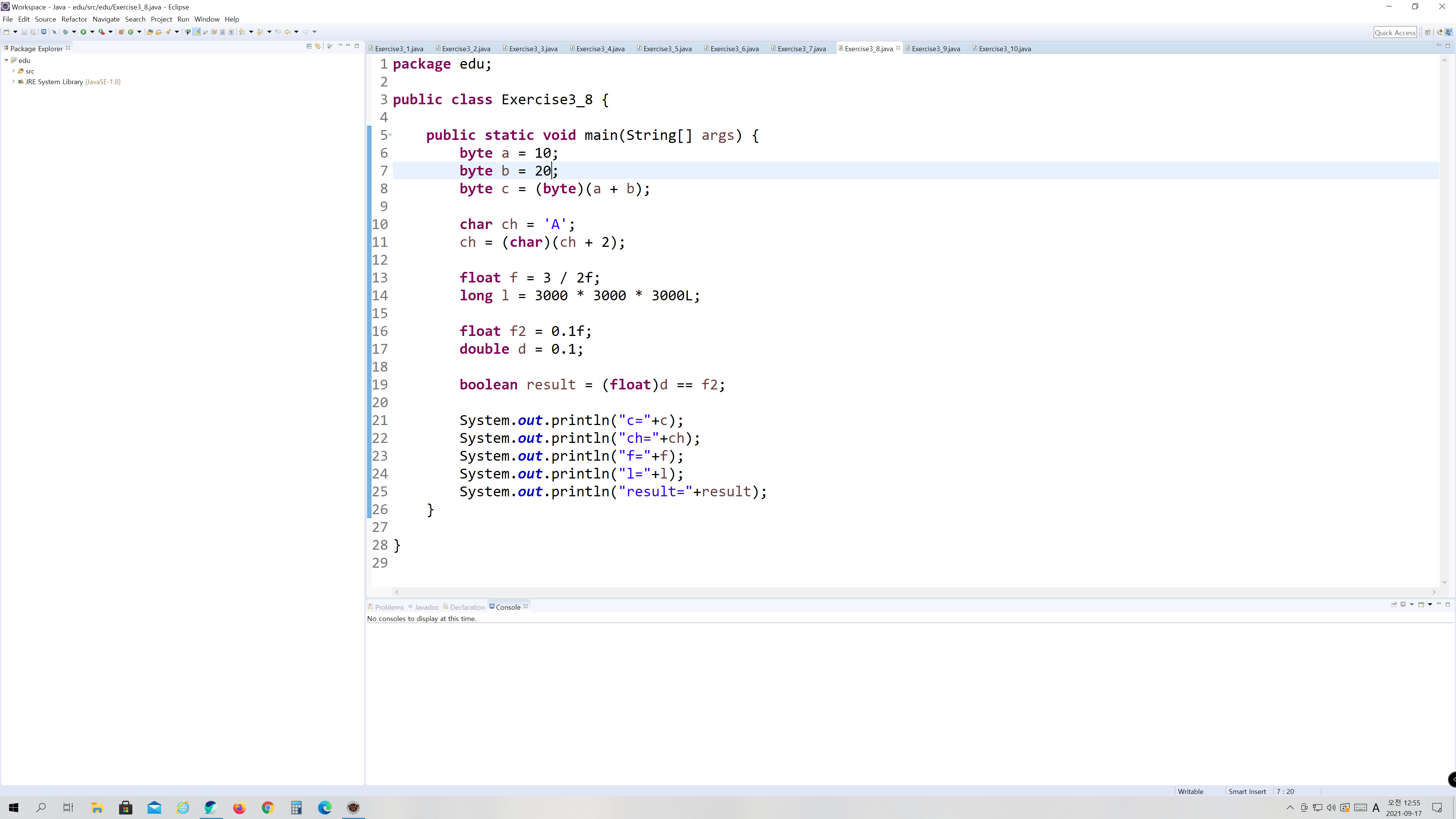This screenshot has width=1456, height=819.
Task: Open the Firefox taskbar icon
Action: click(239, 808)
